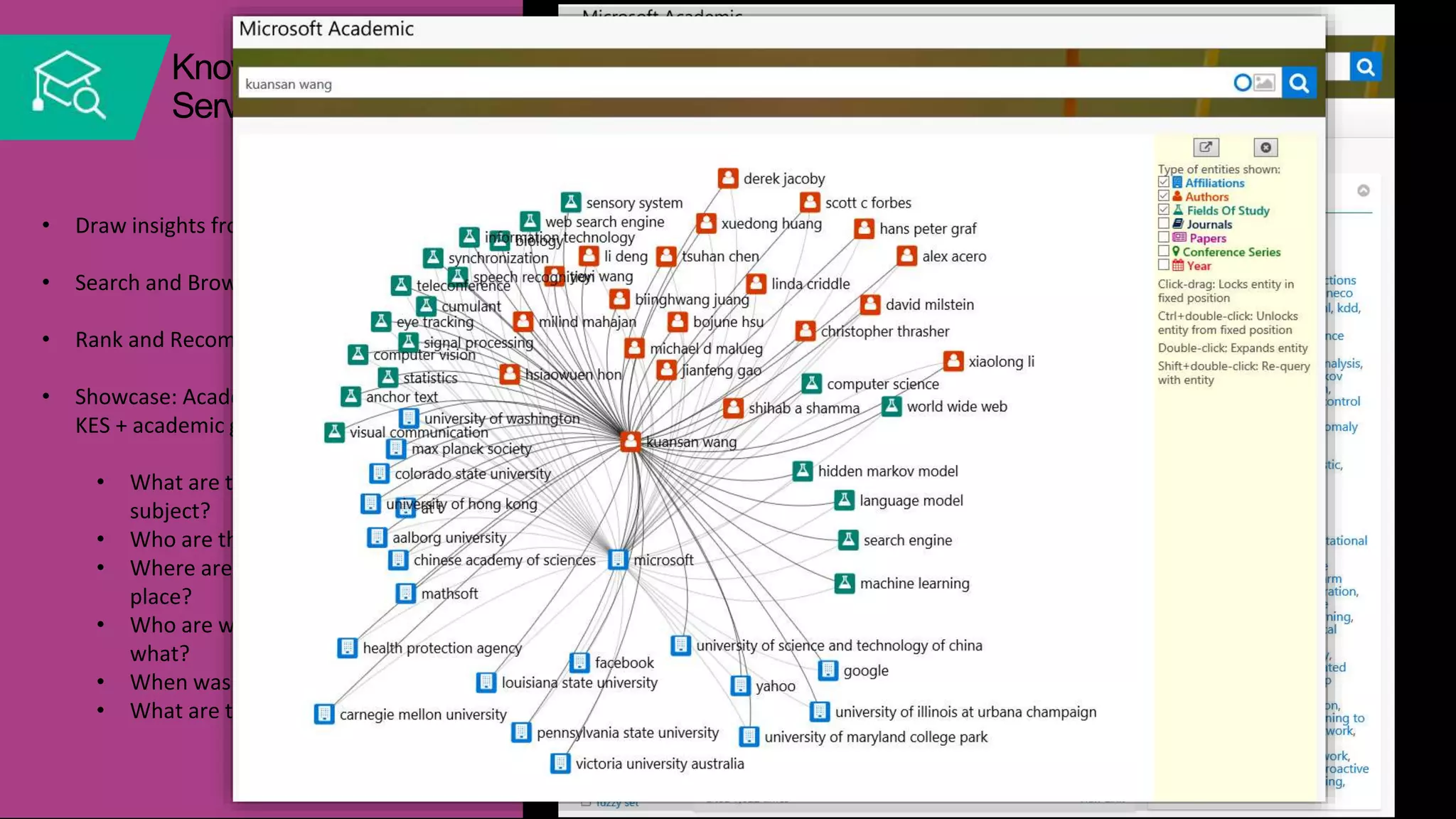Click university of science and technology of china

(839, 645)
